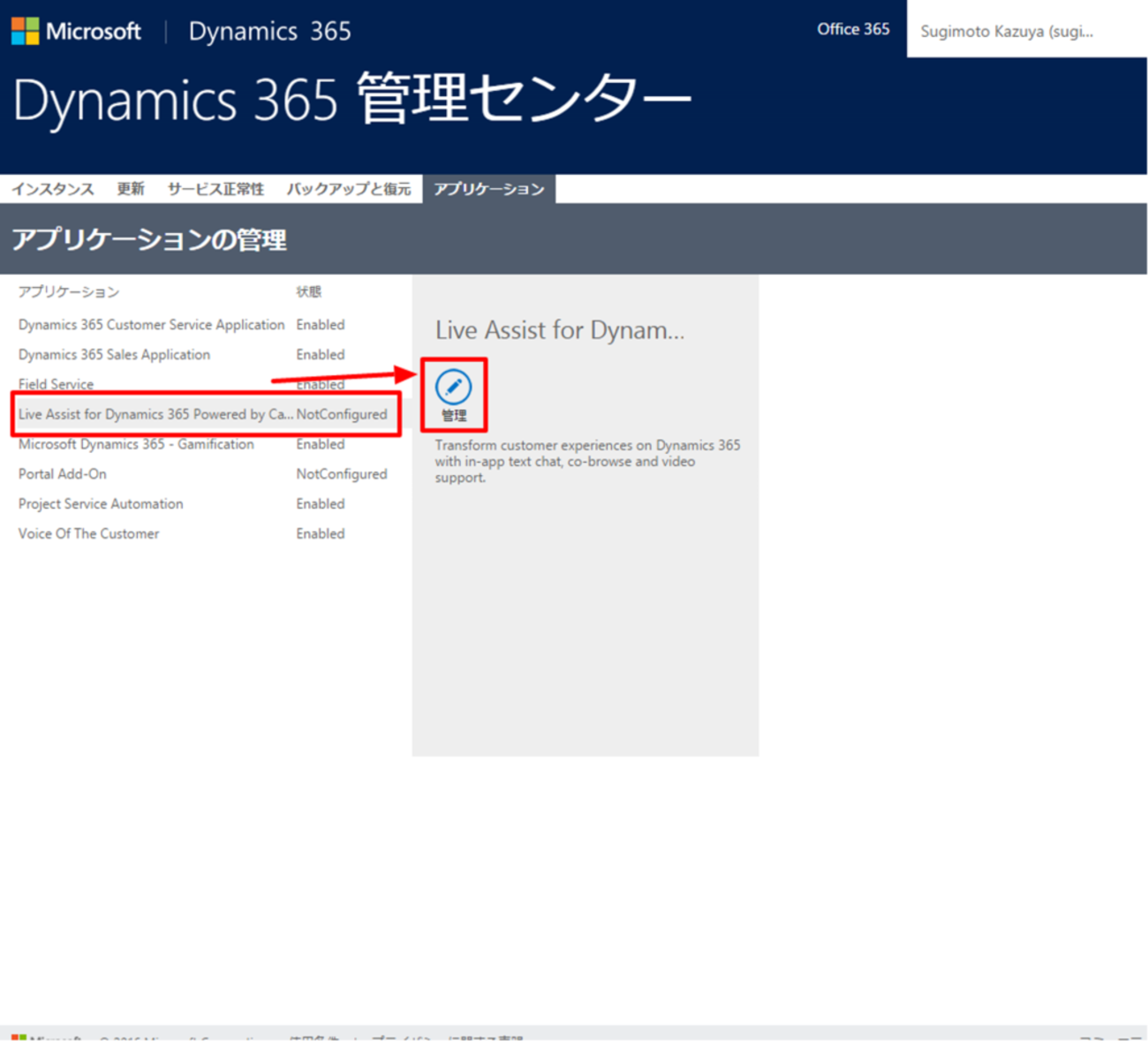The image size is (1148, 1041).
Task: Select the Portal Add-On application
Action: pos(63,474)
